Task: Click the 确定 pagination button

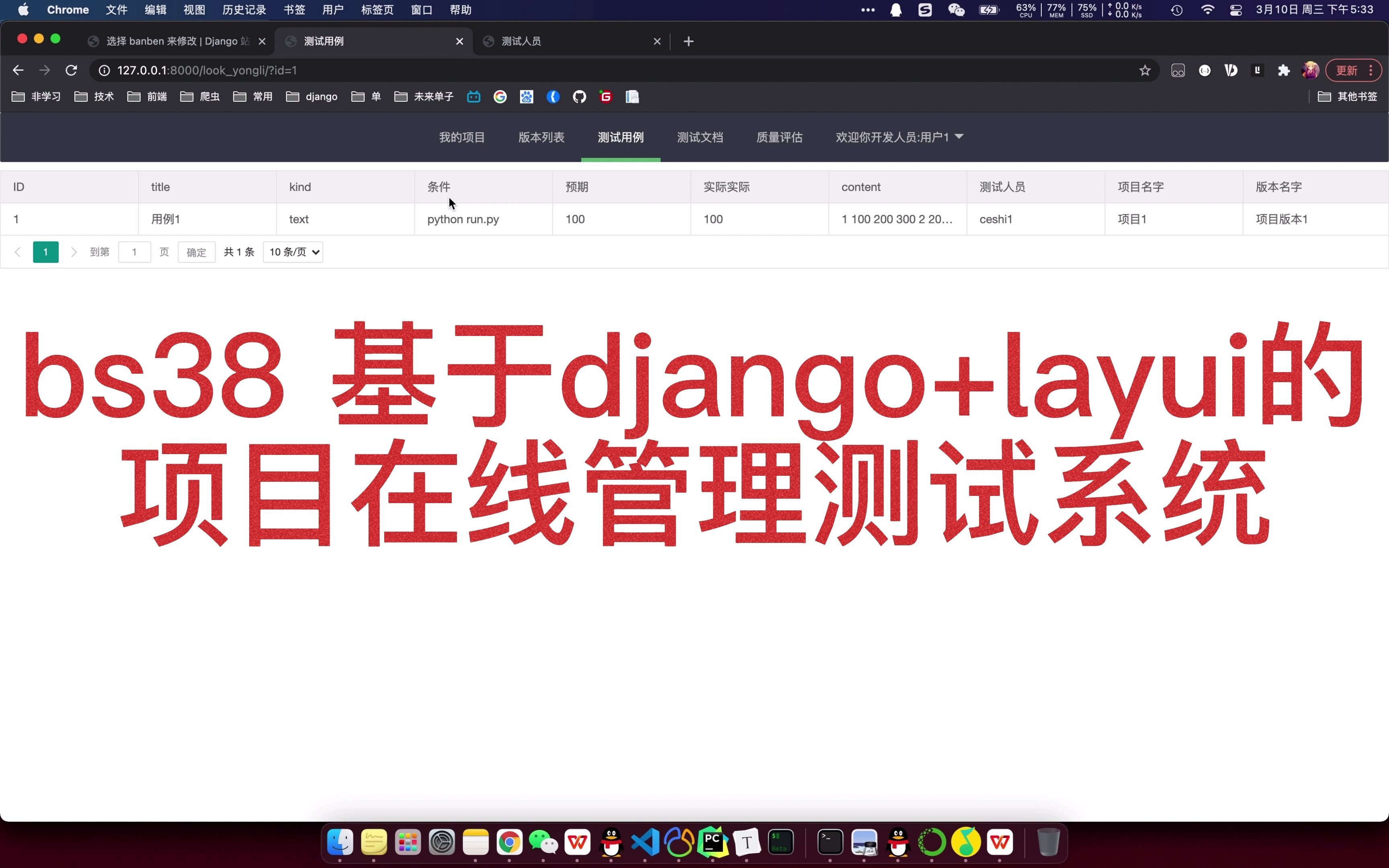Action: (196, 252)
